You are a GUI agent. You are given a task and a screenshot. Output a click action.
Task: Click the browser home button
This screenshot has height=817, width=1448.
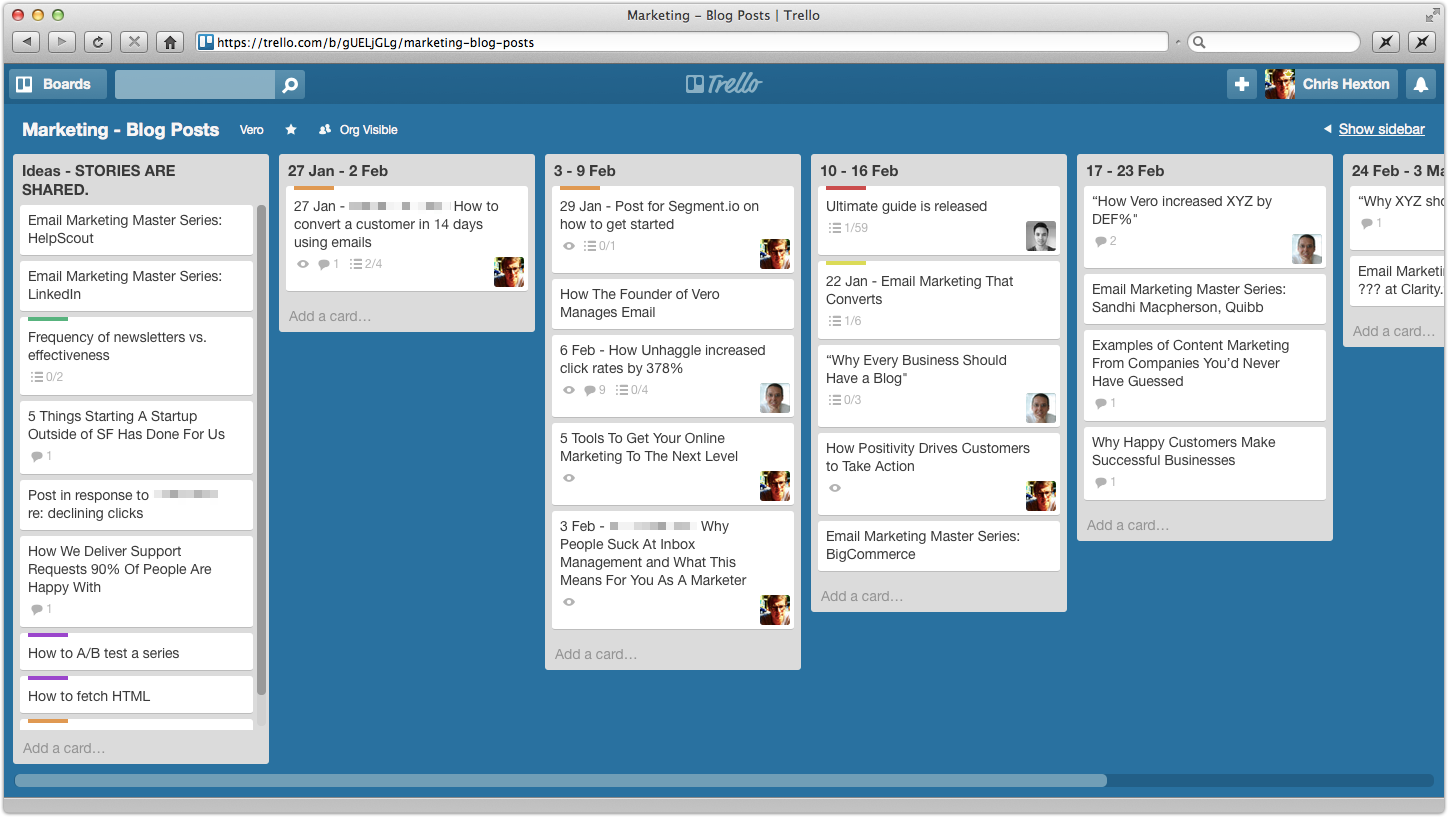170,42
